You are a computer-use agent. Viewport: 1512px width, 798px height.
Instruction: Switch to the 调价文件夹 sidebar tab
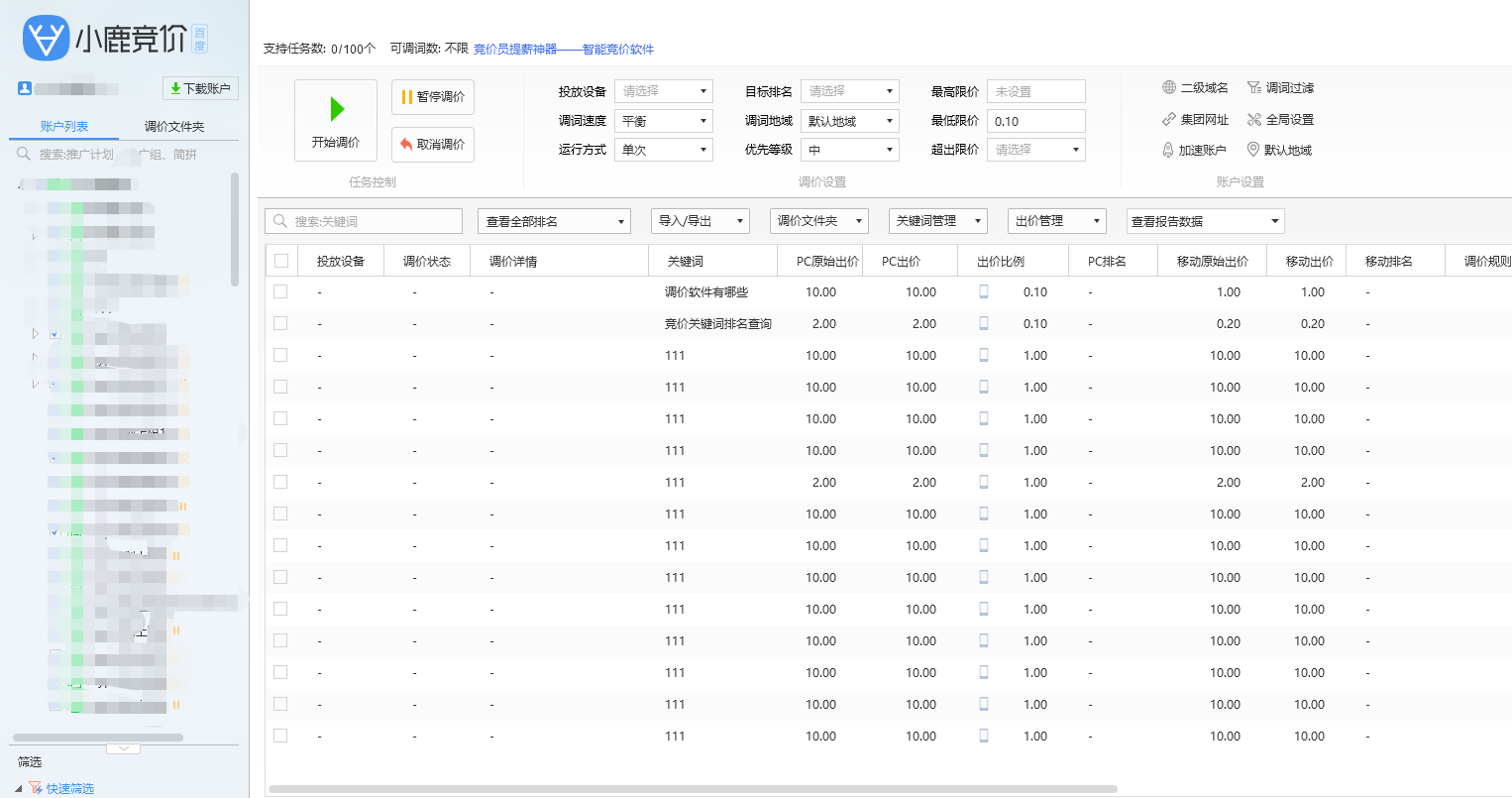coord(174,126)
